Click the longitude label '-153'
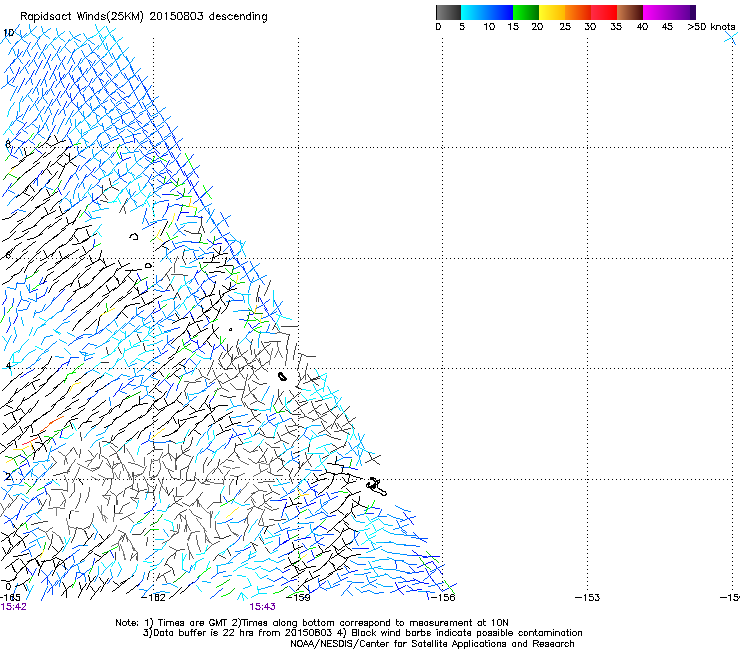 tap(588, 597)
